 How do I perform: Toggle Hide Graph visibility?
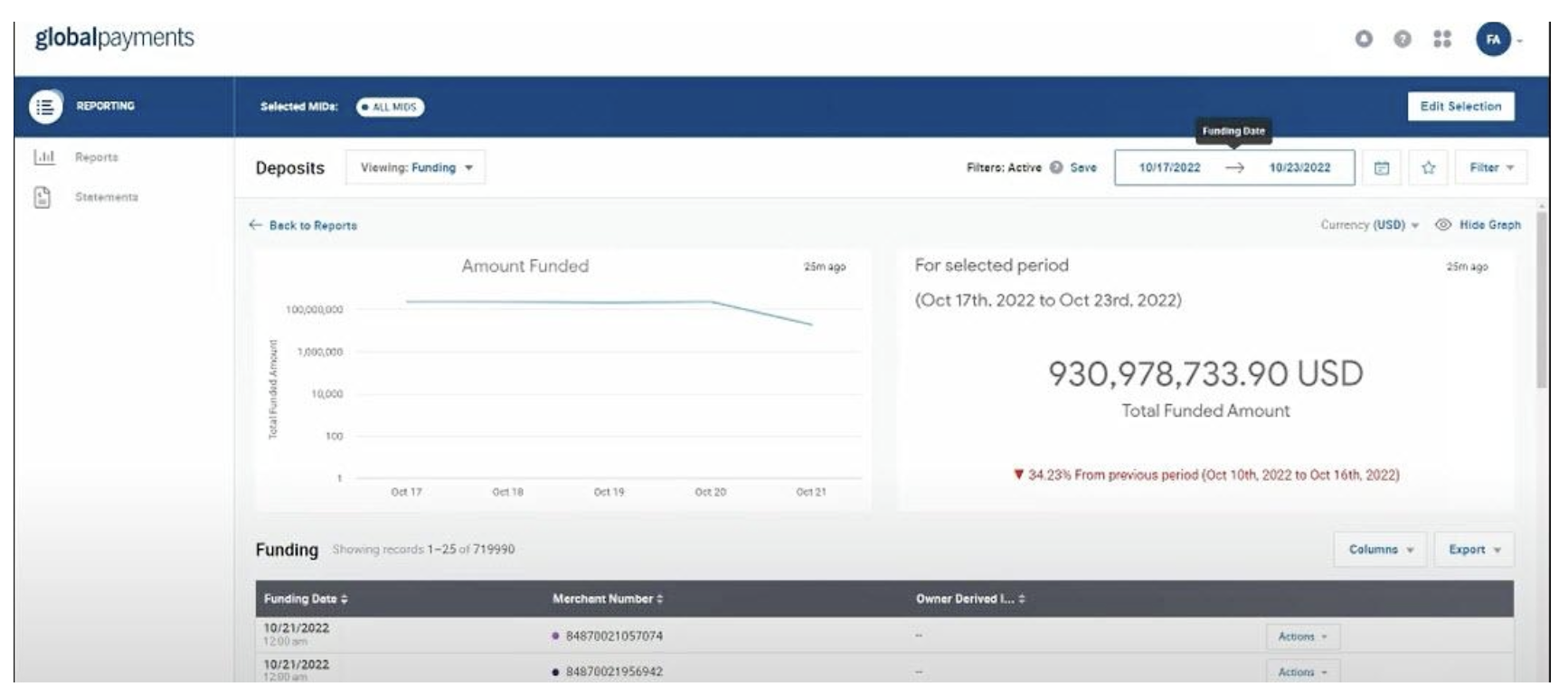[x=1478, y=225]
